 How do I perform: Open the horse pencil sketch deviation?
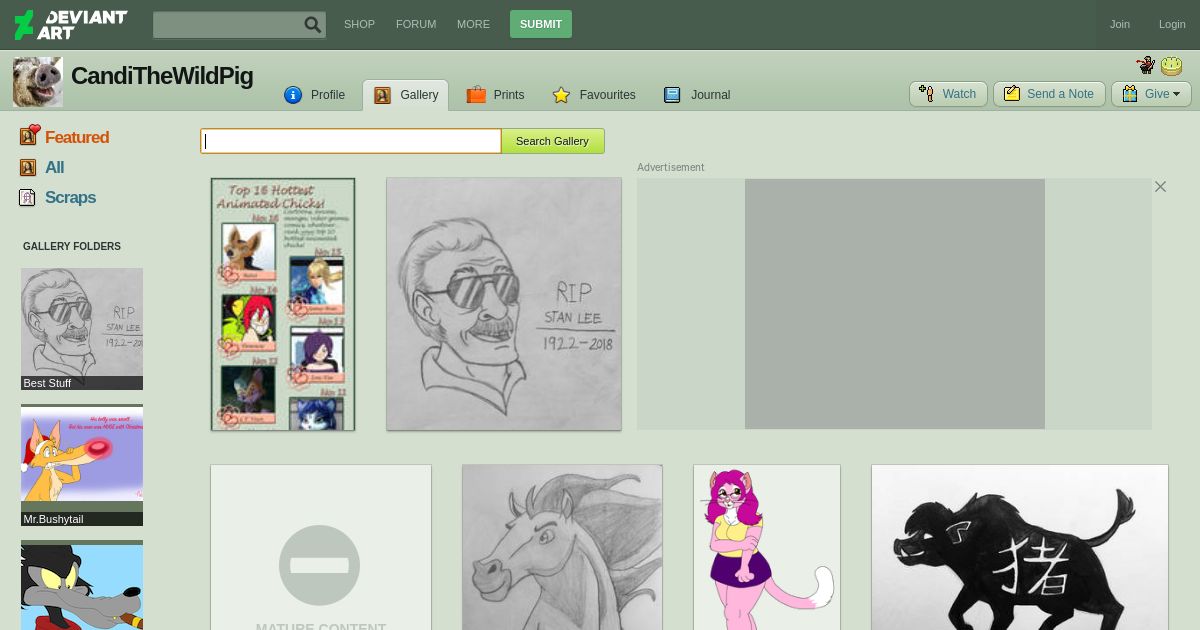pyautogui.click(x=562, y=547)
